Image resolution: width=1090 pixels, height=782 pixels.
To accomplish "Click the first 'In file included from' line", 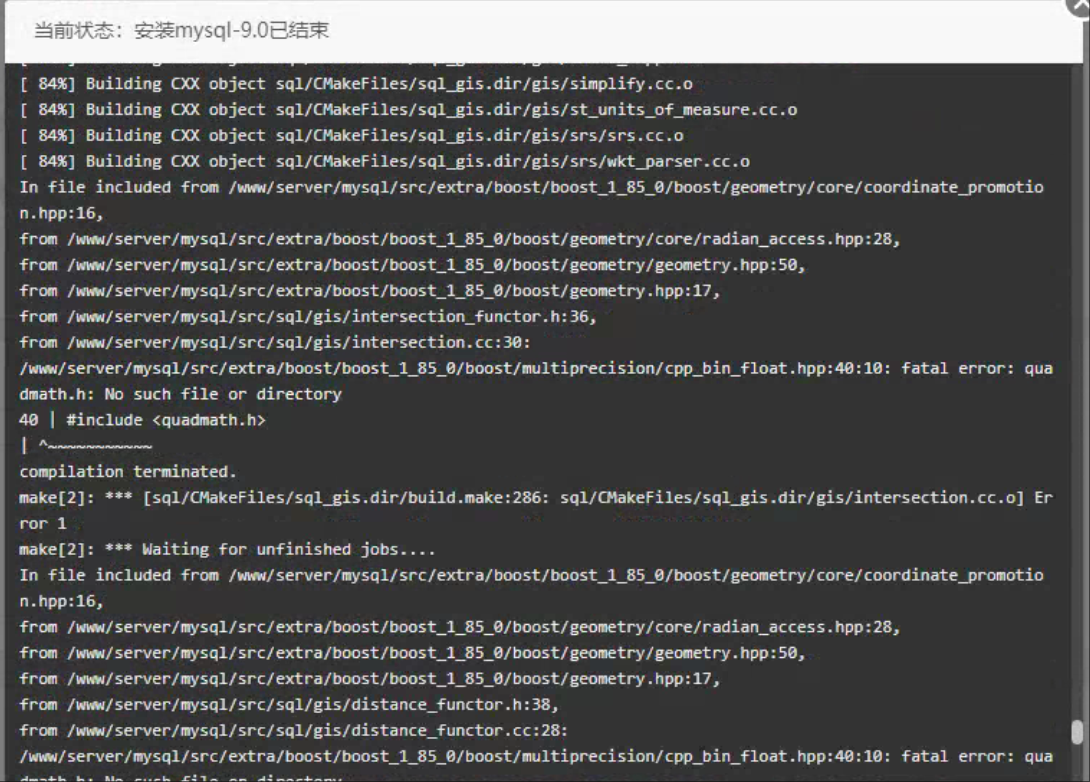I will (x=531, y=188).
